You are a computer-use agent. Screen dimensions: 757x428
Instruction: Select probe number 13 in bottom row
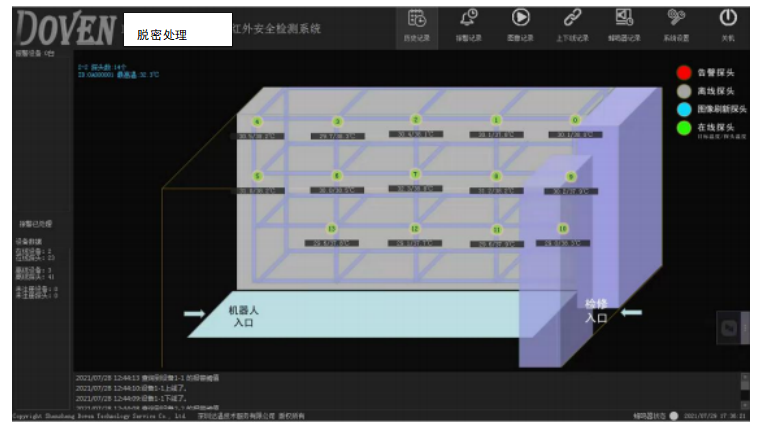[332, 229]
